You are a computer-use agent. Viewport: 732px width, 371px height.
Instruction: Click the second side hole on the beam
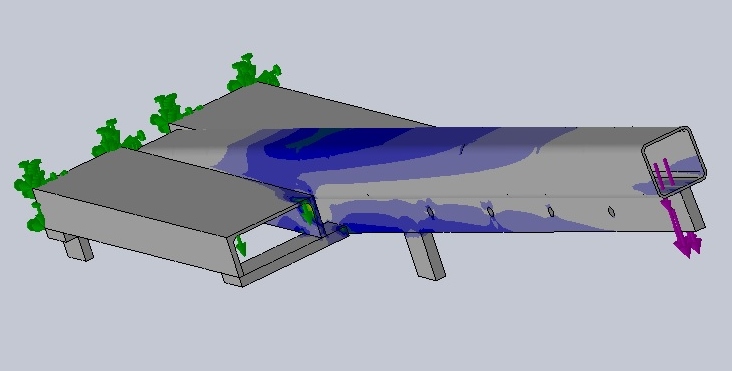tap(491, 212)
